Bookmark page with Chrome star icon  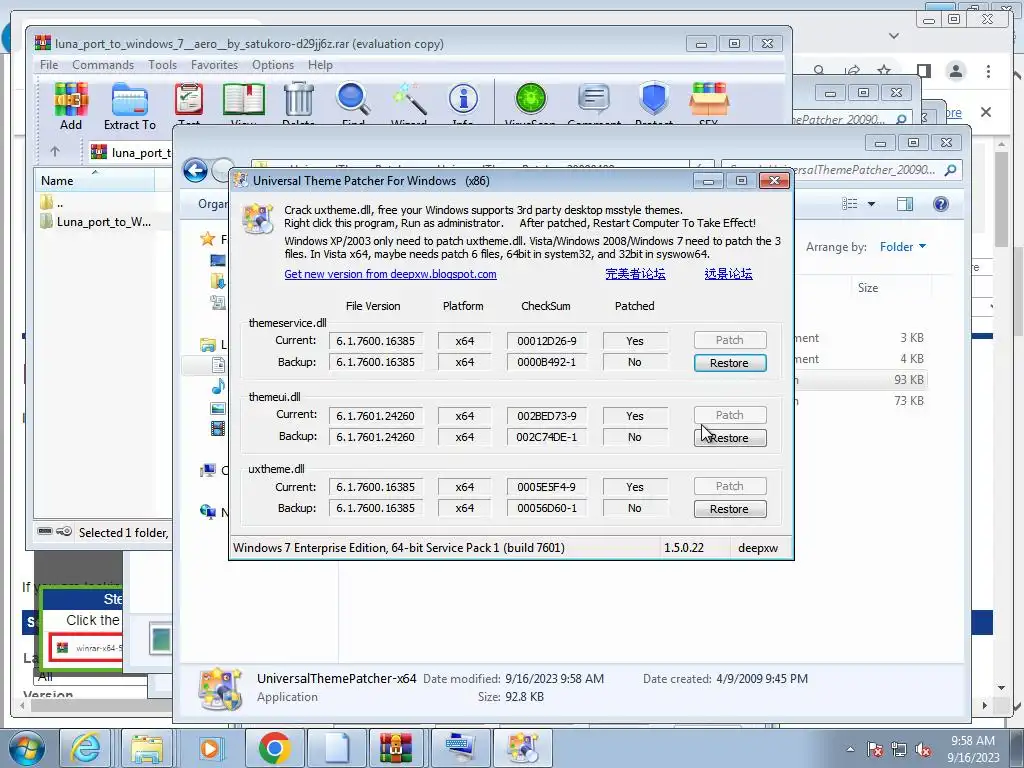coord(884,71)
